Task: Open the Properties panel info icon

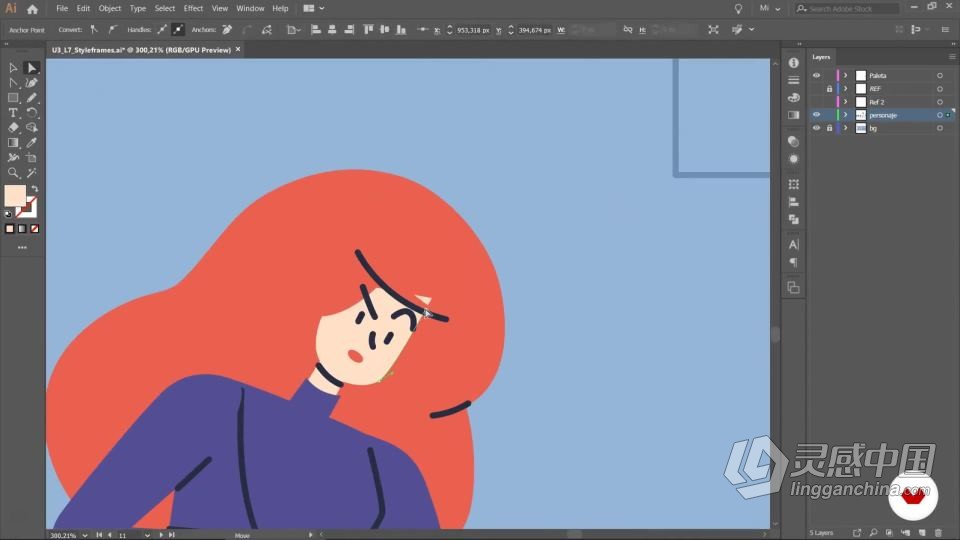Action: [793, 62]
